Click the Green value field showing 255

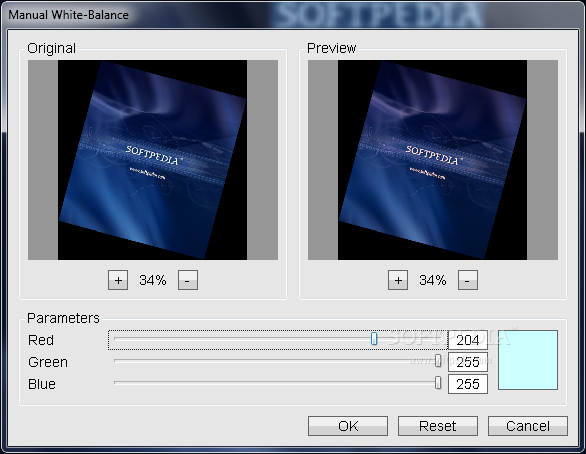click(468, 362)
